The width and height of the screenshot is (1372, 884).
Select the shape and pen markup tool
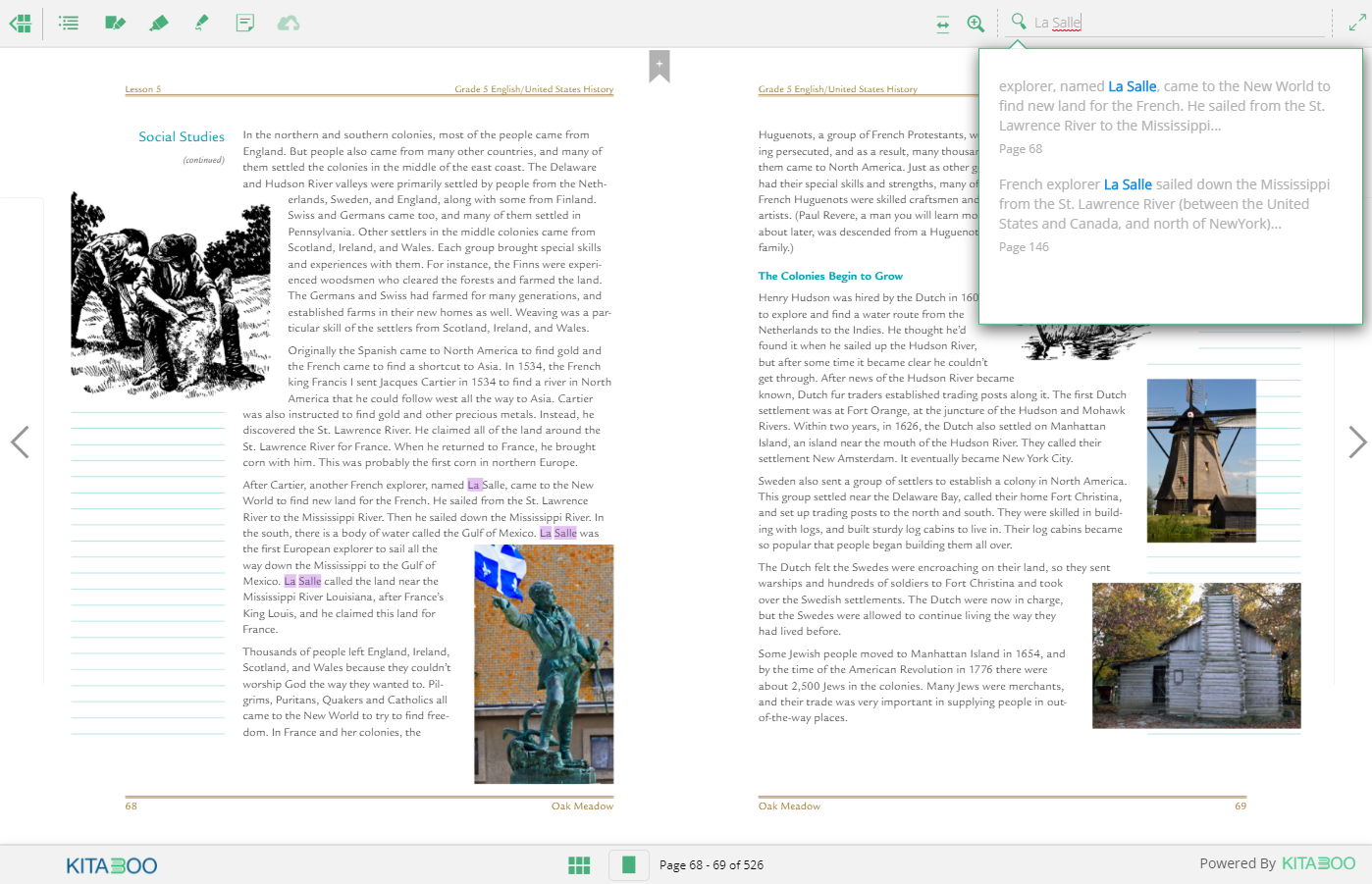click(115, 23)
